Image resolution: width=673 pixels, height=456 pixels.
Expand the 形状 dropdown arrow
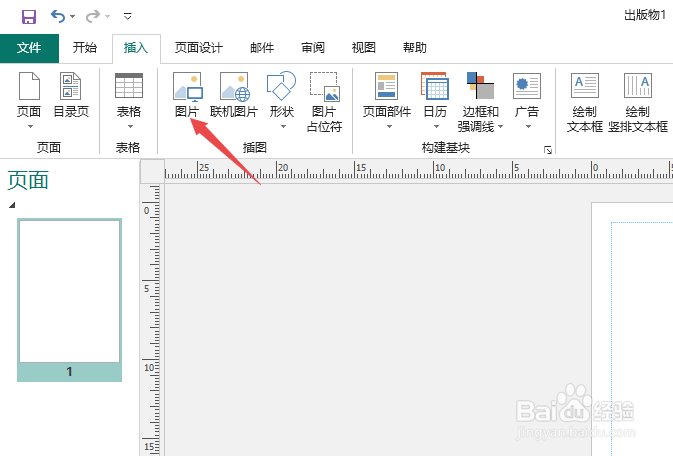pyautogui.click(x=283, y=127)
